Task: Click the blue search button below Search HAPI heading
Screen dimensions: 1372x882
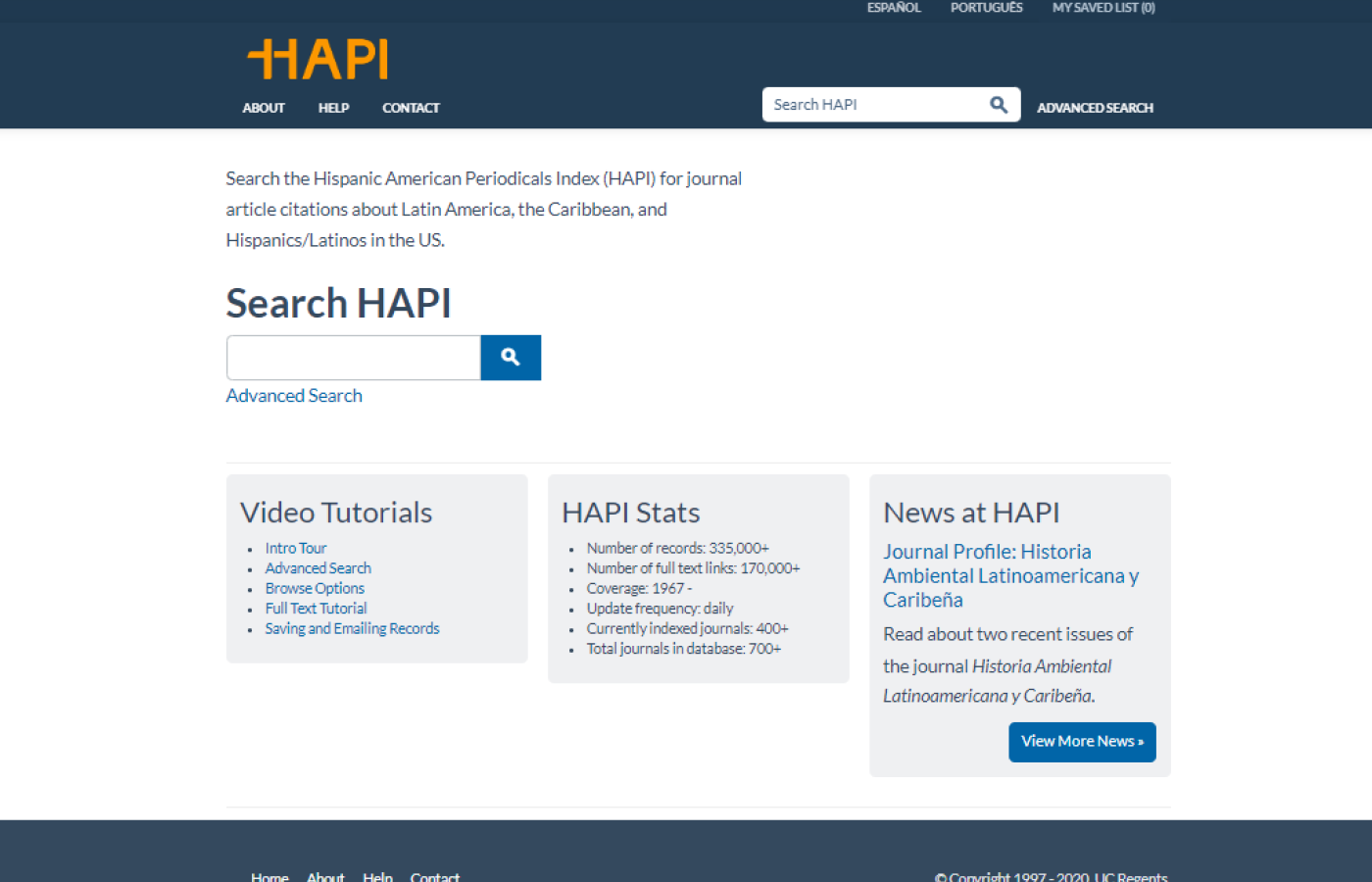Action: click(x=510, y=358)
